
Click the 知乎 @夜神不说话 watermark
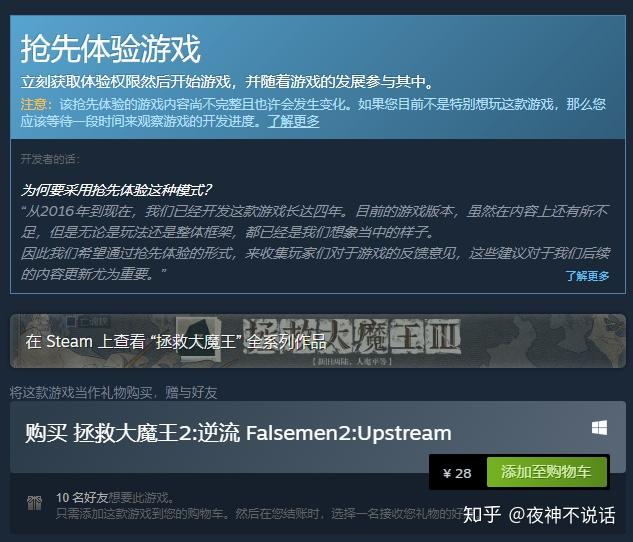pyautogui.click(x=539, y=515)
